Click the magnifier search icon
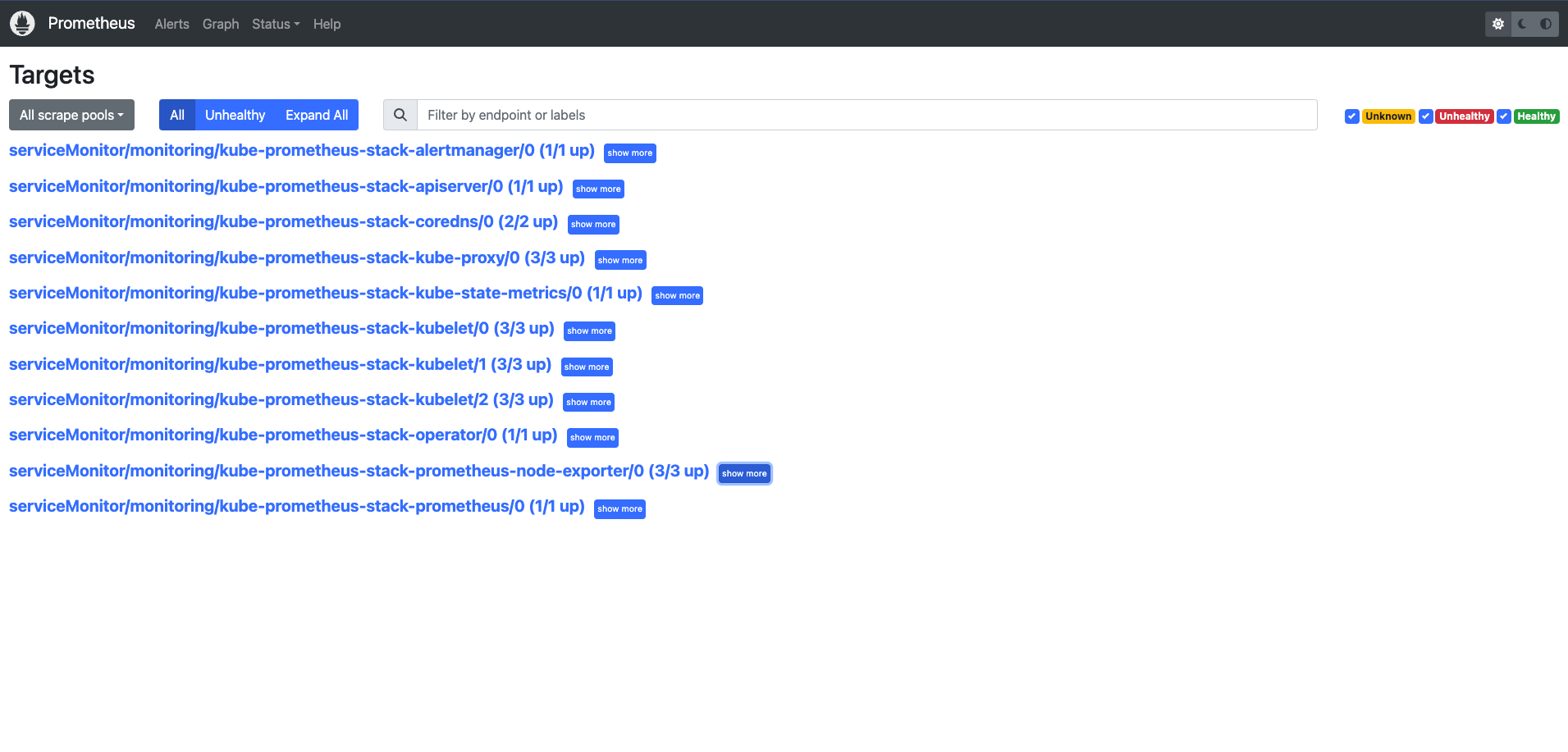The height and width of the screenshot is (752, 1568). [400, 115]
